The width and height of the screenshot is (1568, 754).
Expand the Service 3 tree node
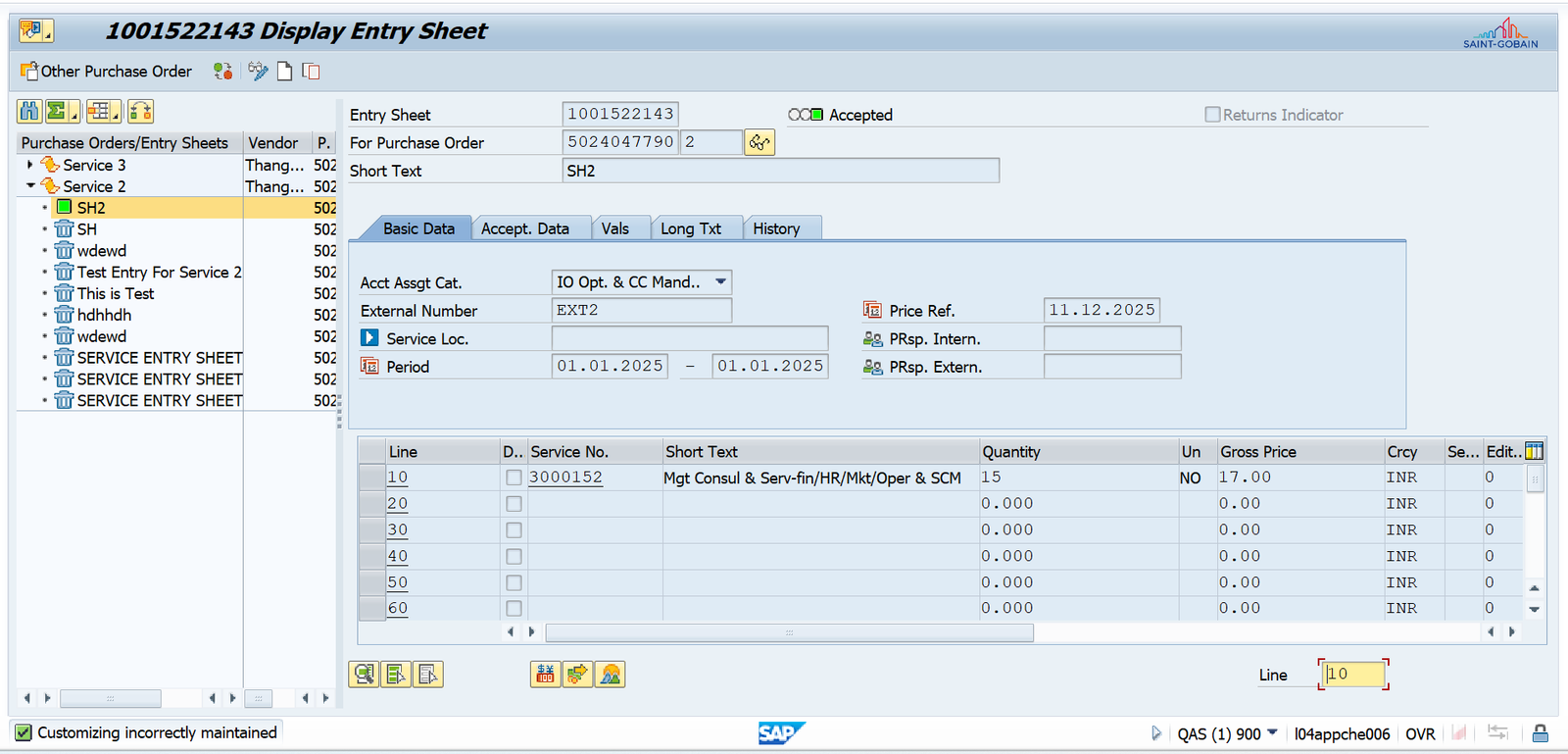point(30,165)
